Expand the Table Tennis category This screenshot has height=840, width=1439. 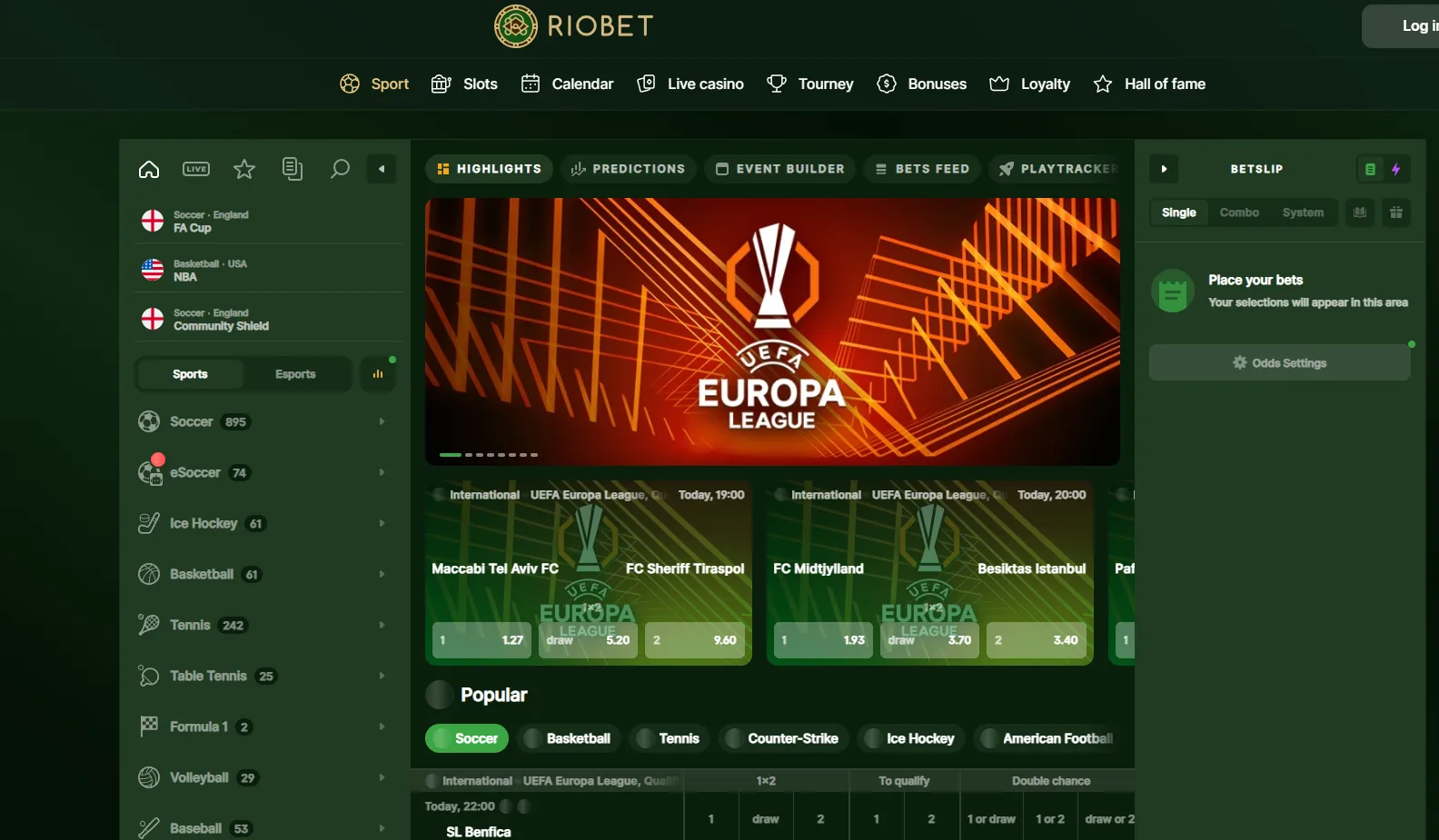point(263,676)
